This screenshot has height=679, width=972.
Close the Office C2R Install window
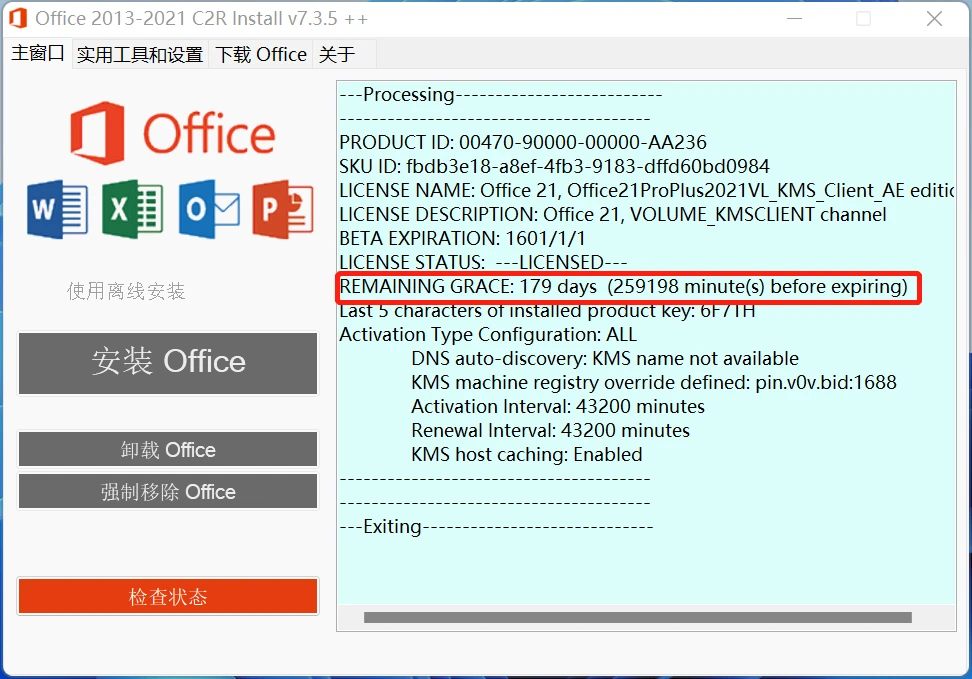tap(934, 19)
